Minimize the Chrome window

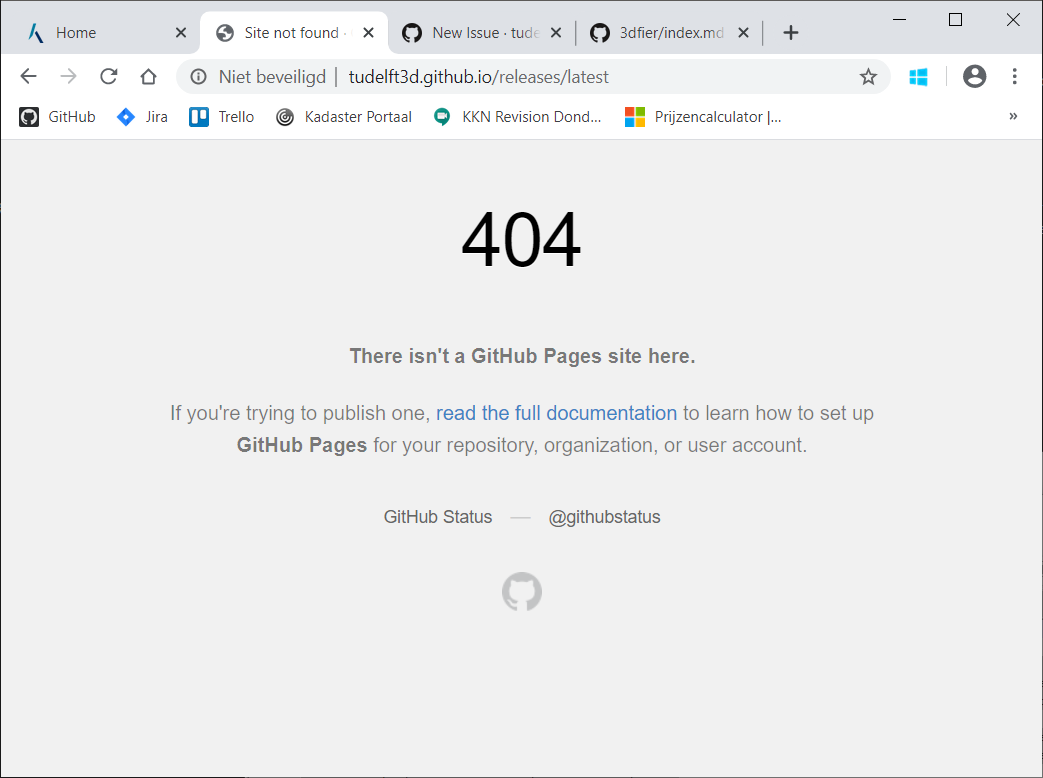(899, 20)
